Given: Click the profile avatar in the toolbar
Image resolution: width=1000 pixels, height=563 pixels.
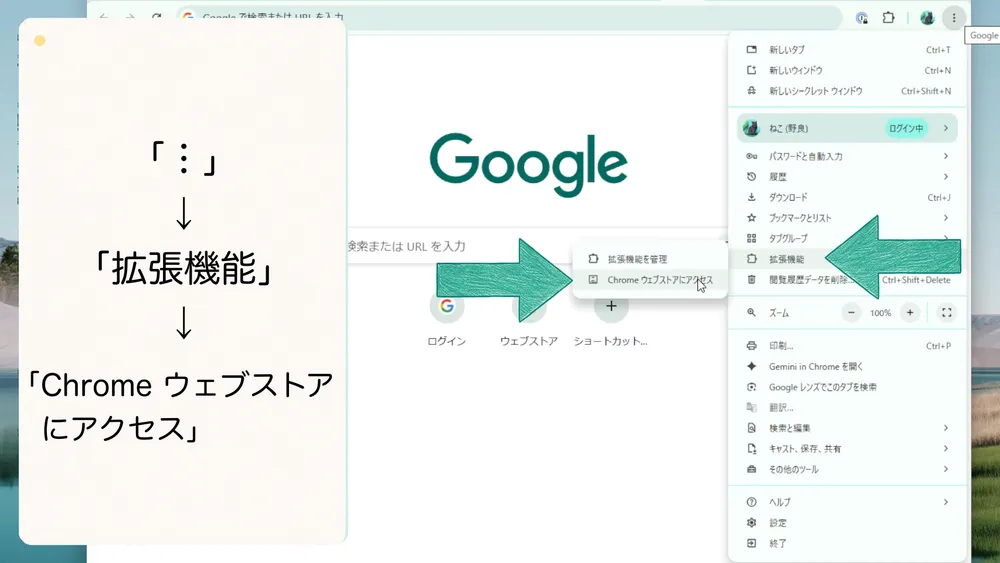Looking at the screenshot, I should (927, 18).
